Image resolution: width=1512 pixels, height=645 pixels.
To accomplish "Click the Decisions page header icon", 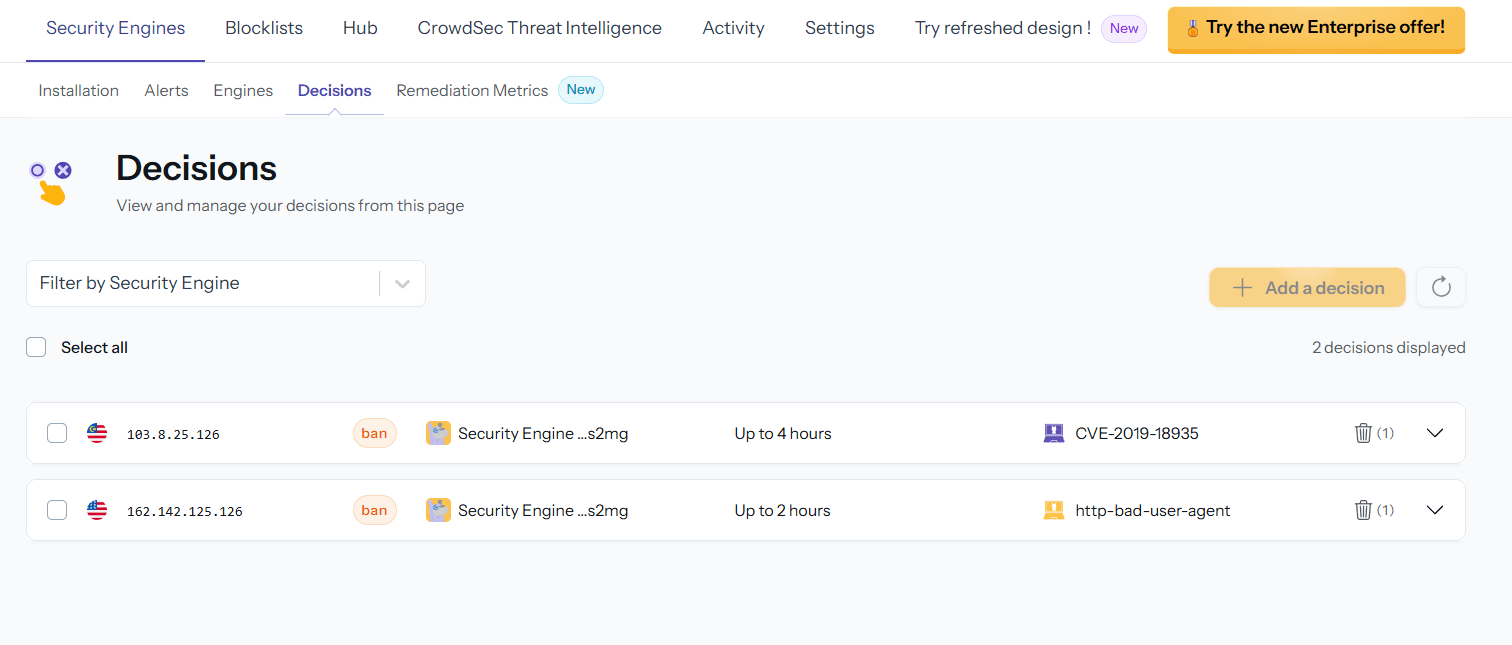I will [50, 183].
